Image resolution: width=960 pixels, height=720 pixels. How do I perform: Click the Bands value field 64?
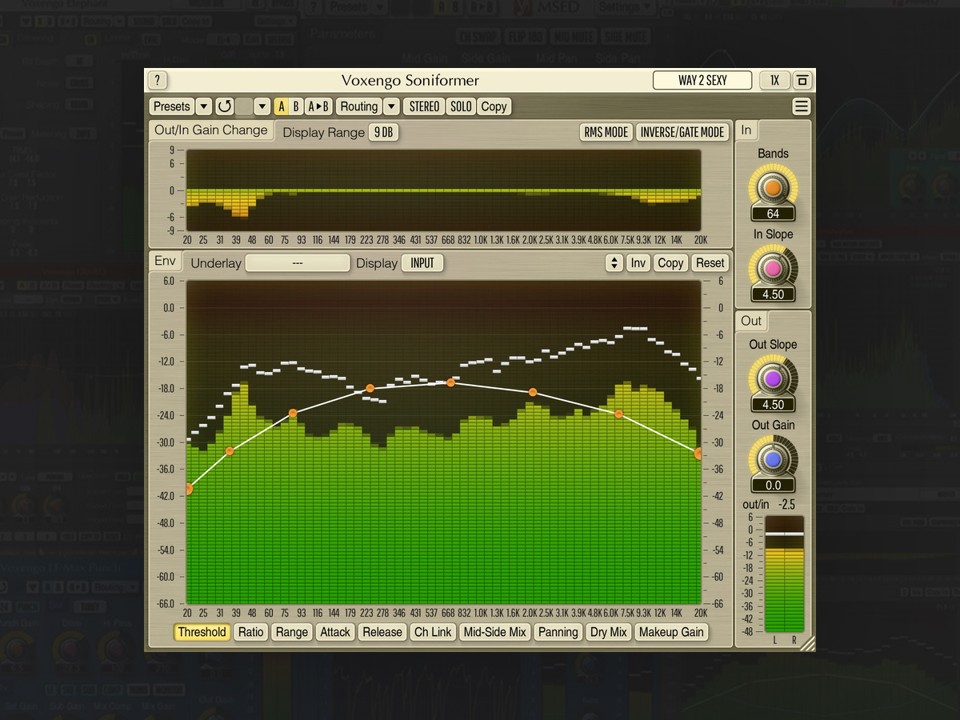pyautogui.click(x=773, y=214)
